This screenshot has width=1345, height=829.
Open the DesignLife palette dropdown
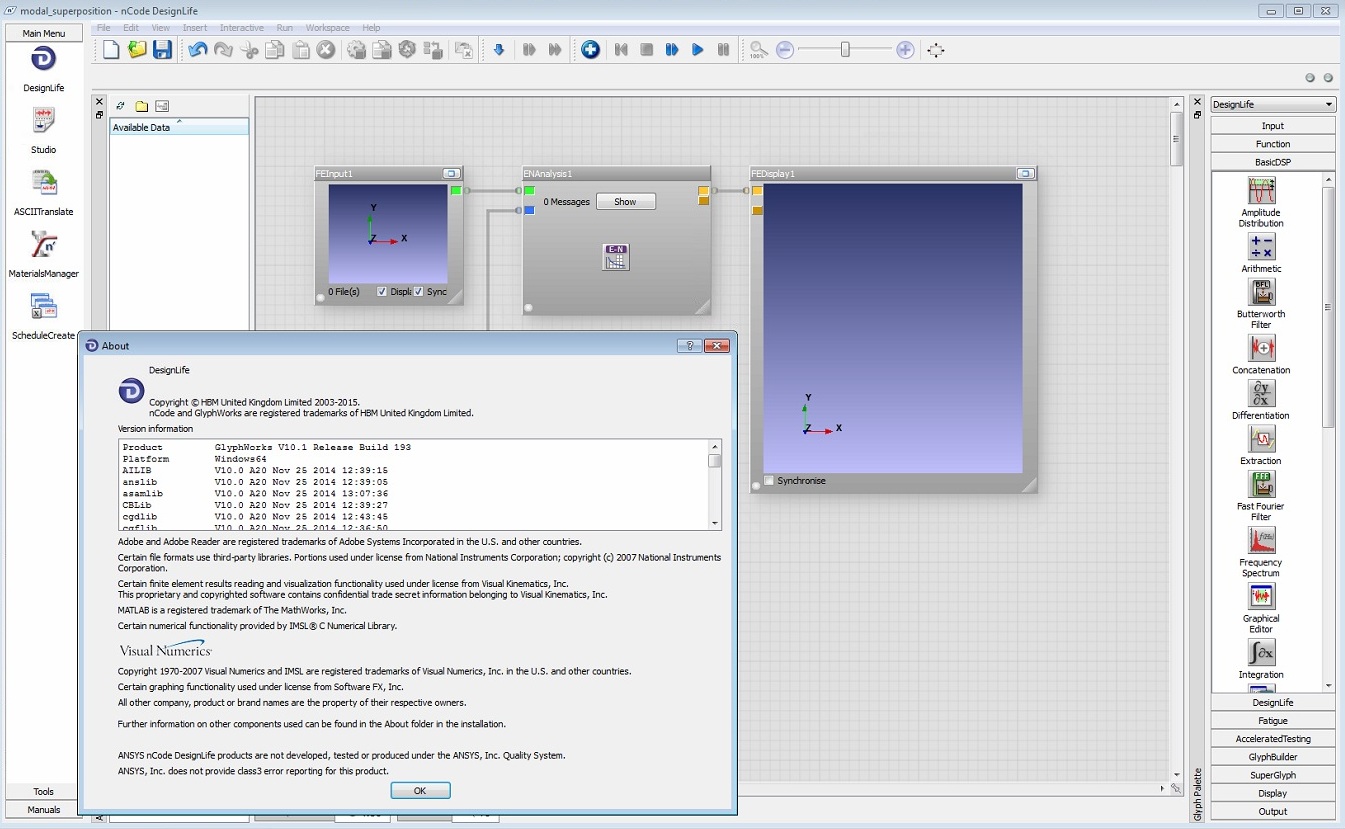(1273, 104)
